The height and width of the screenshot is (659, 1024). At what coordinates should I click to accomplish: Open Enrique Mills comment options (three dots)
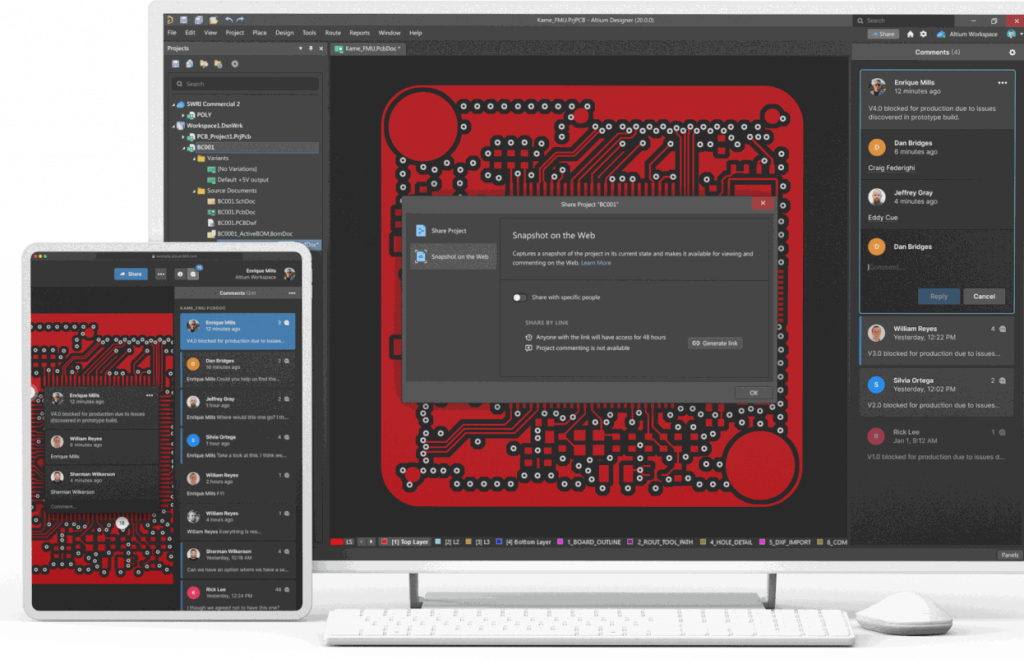tap(1002, 83)
